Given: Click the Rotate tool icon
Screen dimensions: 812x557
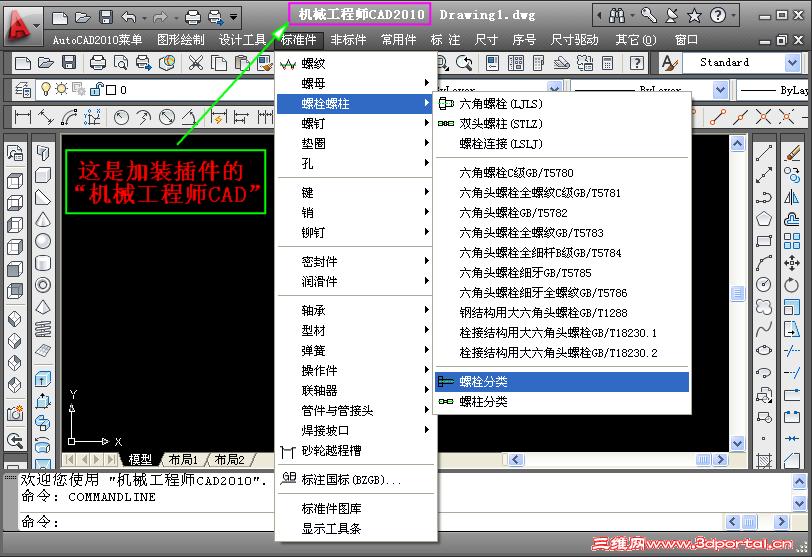Looking at the screenshot, I should click(x=792, y=285).
